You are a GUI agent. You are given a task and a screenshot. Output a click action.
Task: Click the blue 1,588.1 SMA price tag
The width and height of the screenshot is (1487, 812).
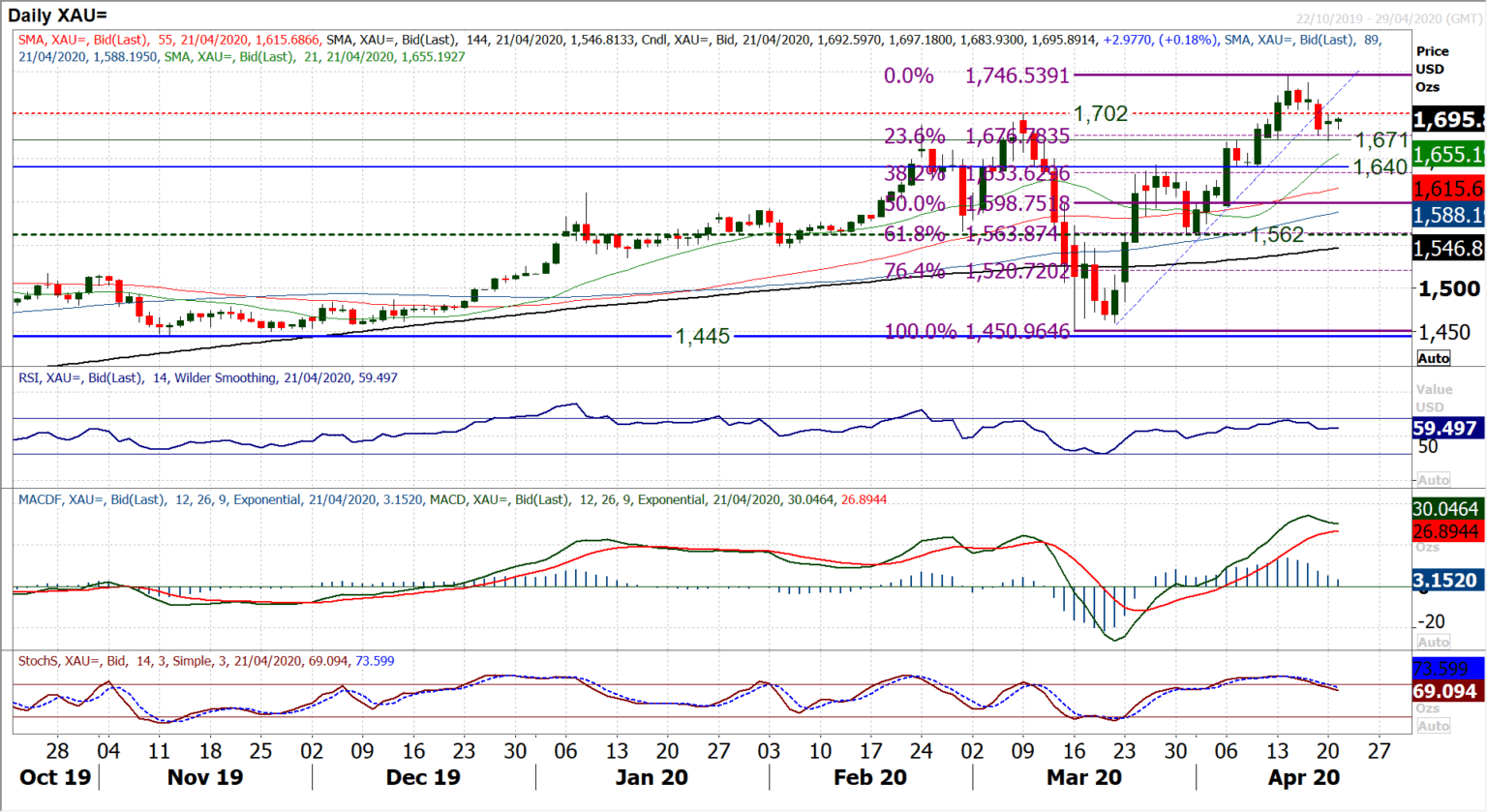click(1447, 215)
